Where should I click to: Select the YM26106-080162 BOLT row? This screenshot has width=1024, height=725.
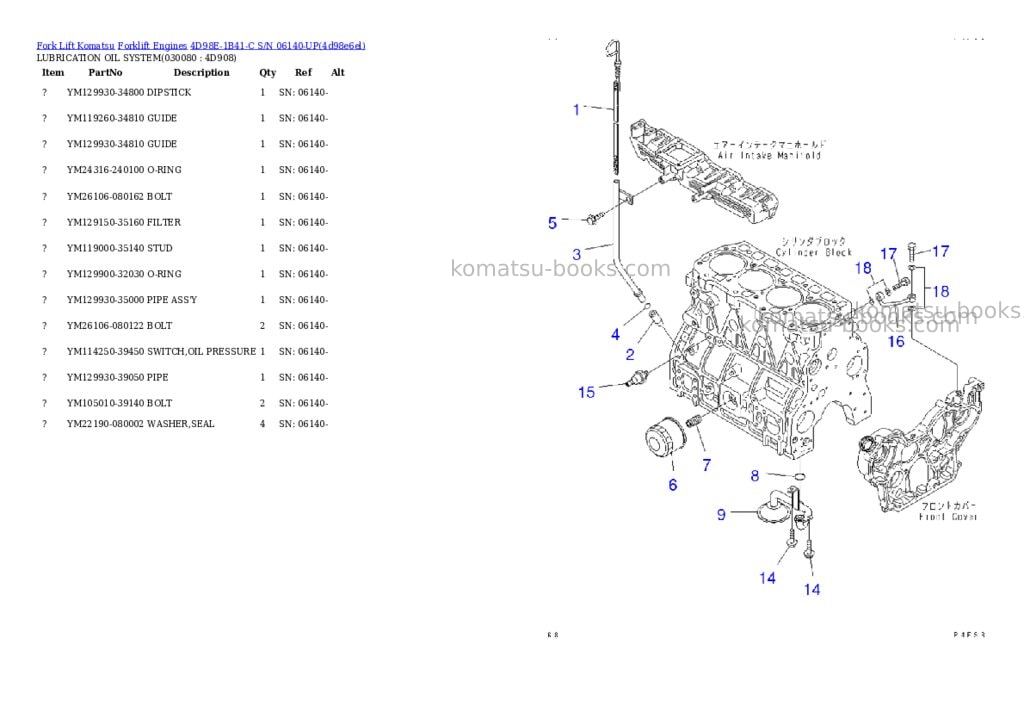[x=185, y=197]
